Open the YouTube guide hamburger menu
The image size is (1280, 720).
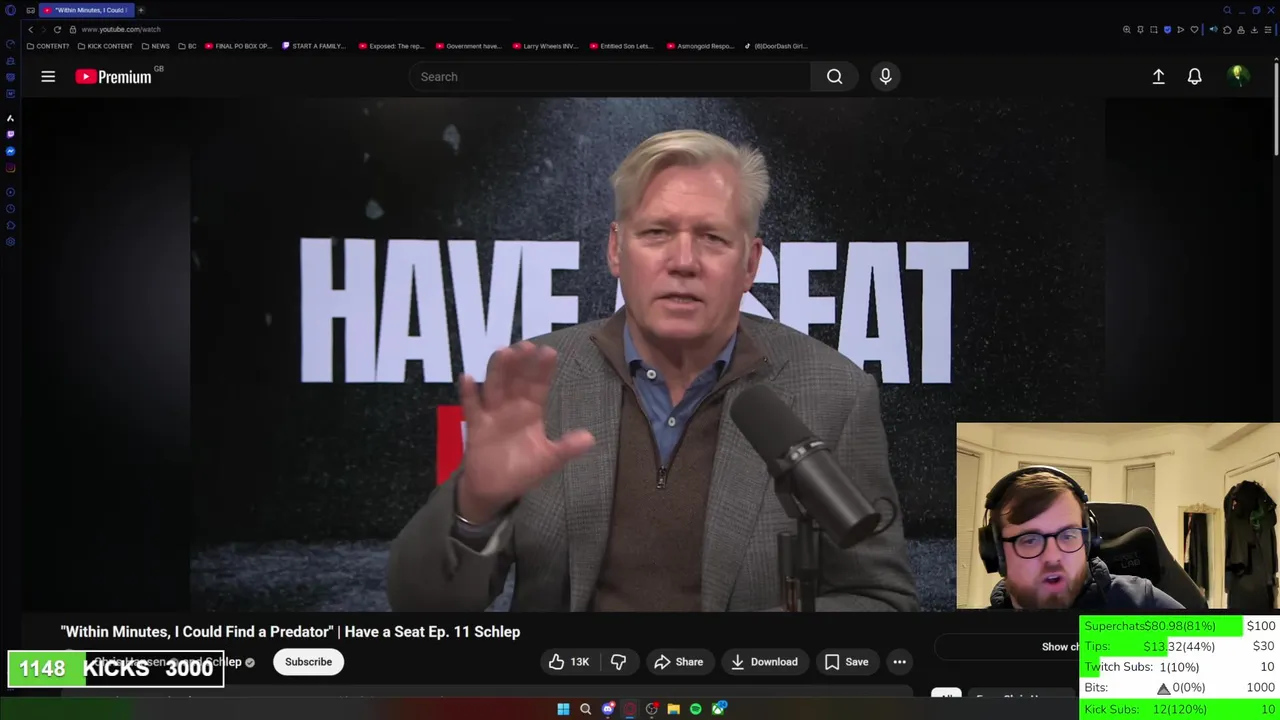[x=48, y=76]
